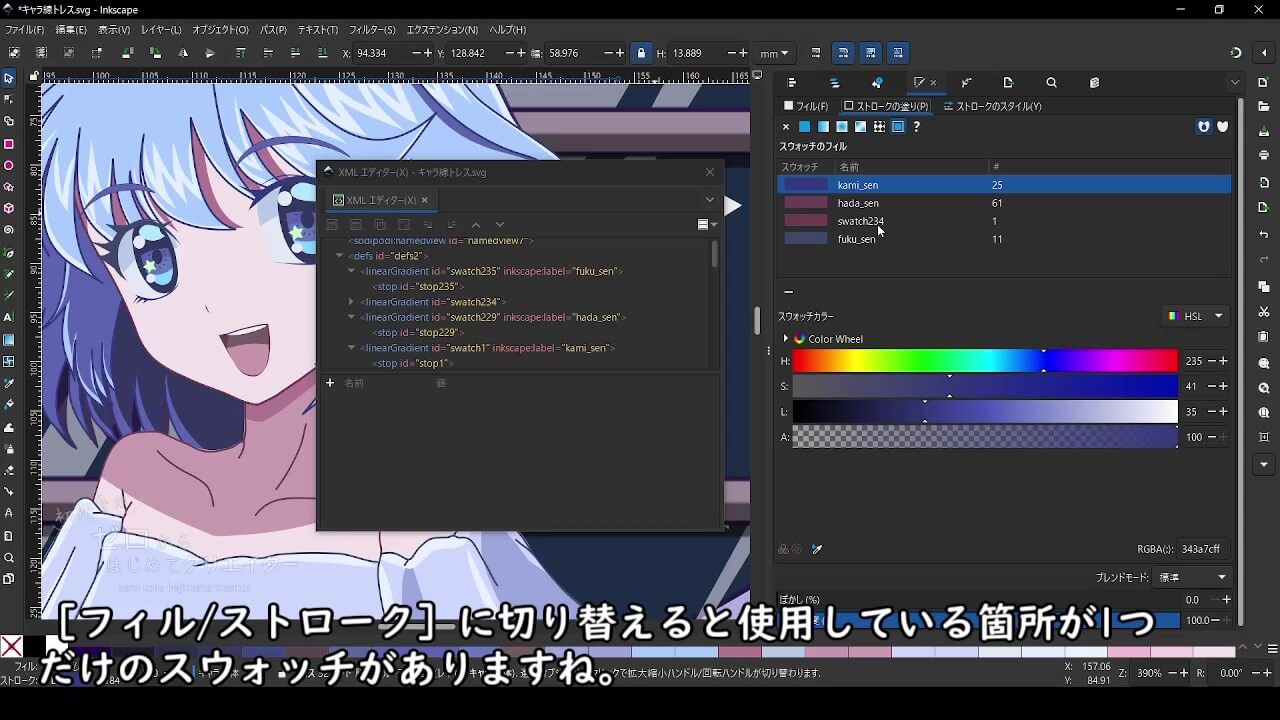Toggle the swatch paint type button
1280x720 pixels.
click(898, 127)
